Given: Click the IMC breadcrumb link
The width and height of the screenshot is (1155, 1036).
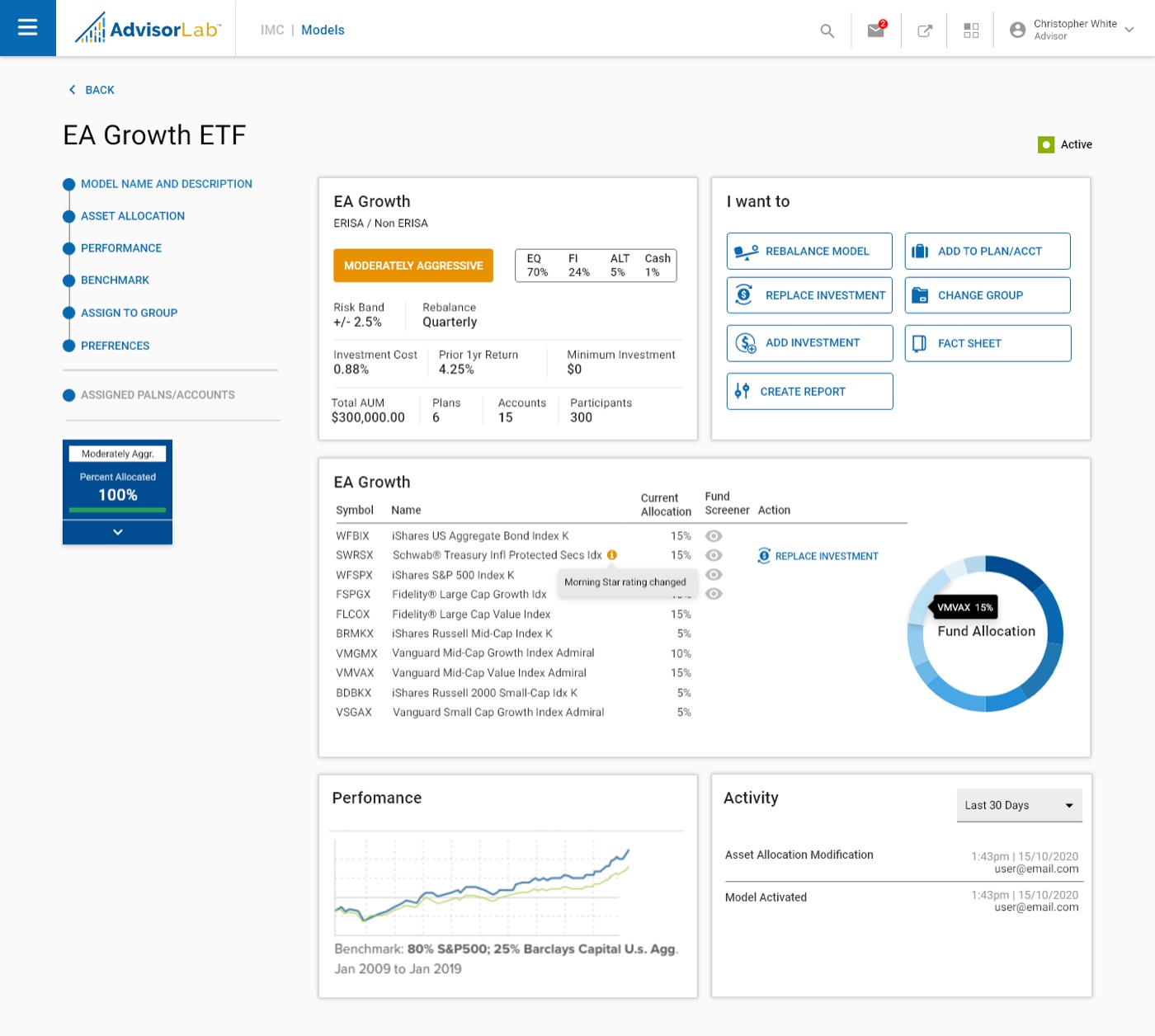Looking at the screenshot, I should pos(272,30).
